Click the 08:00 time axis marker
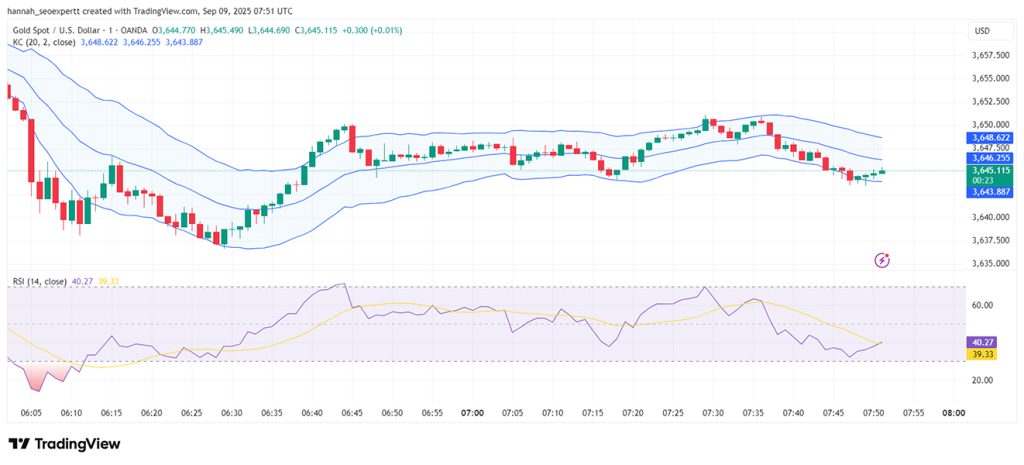This screenshot has width=1024, height=465. [x=953, y=413]
